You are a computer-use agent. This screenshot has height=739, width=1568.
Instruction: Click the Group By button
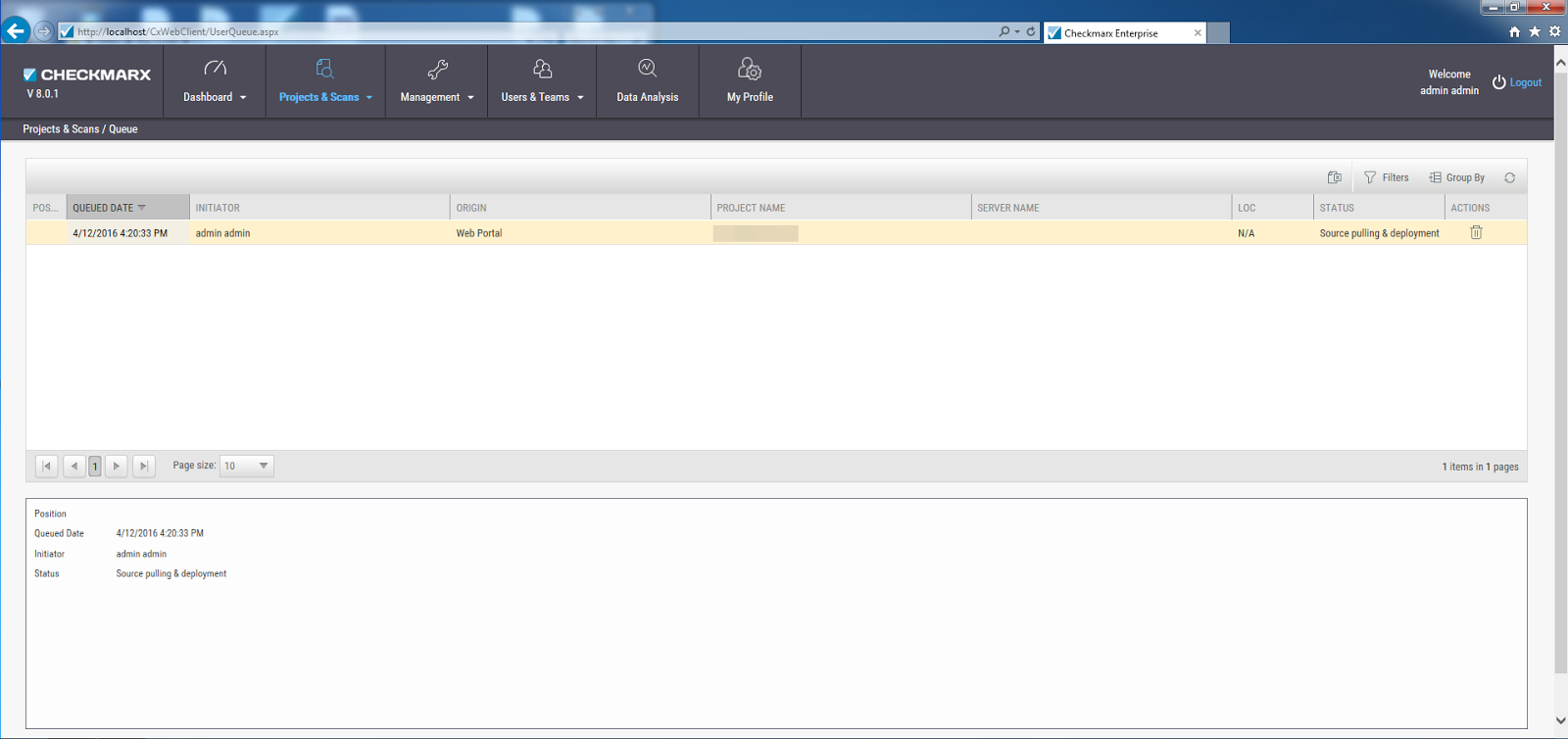pos(1457,177)
